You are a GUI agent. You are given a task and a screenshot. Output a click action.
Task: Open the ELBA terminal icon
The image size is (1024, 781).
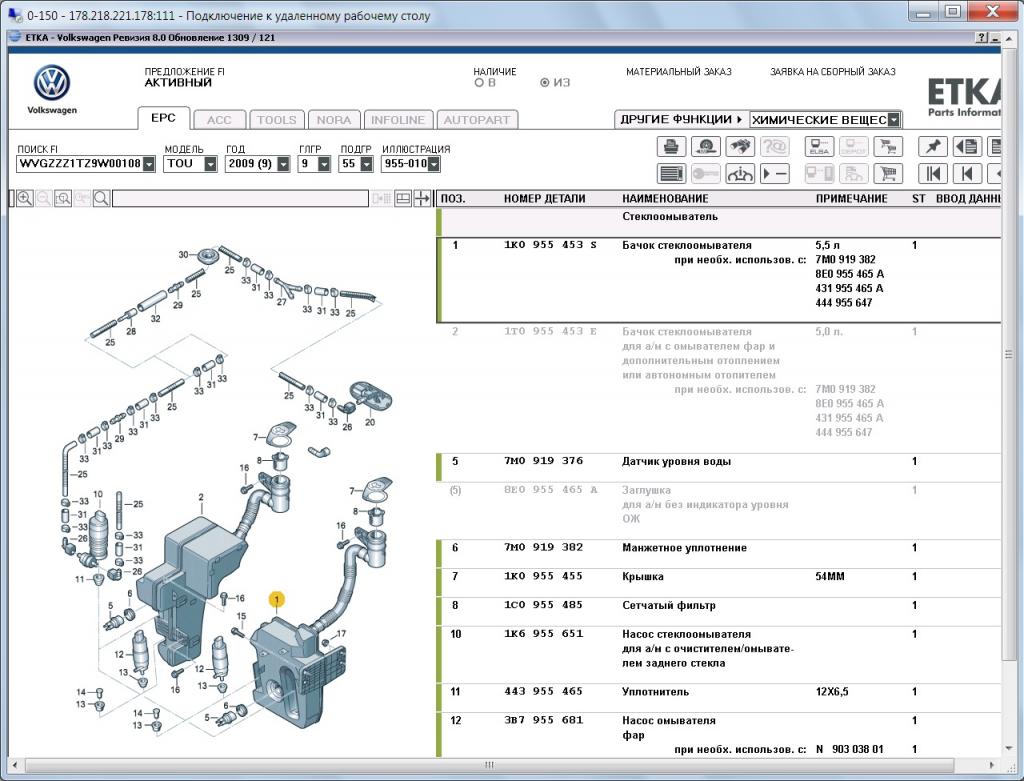tap(819, 147)
